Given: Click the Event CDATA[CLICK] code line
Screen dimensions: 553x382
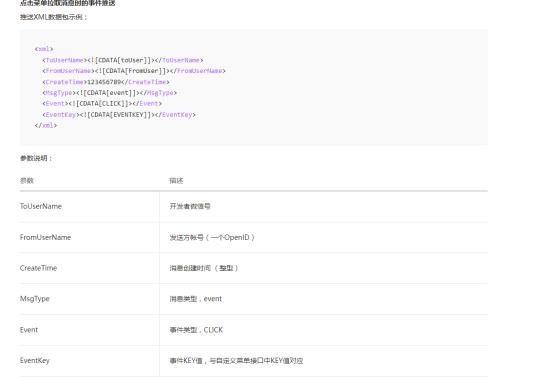Looking at the screenshot, I should [102, 104].
